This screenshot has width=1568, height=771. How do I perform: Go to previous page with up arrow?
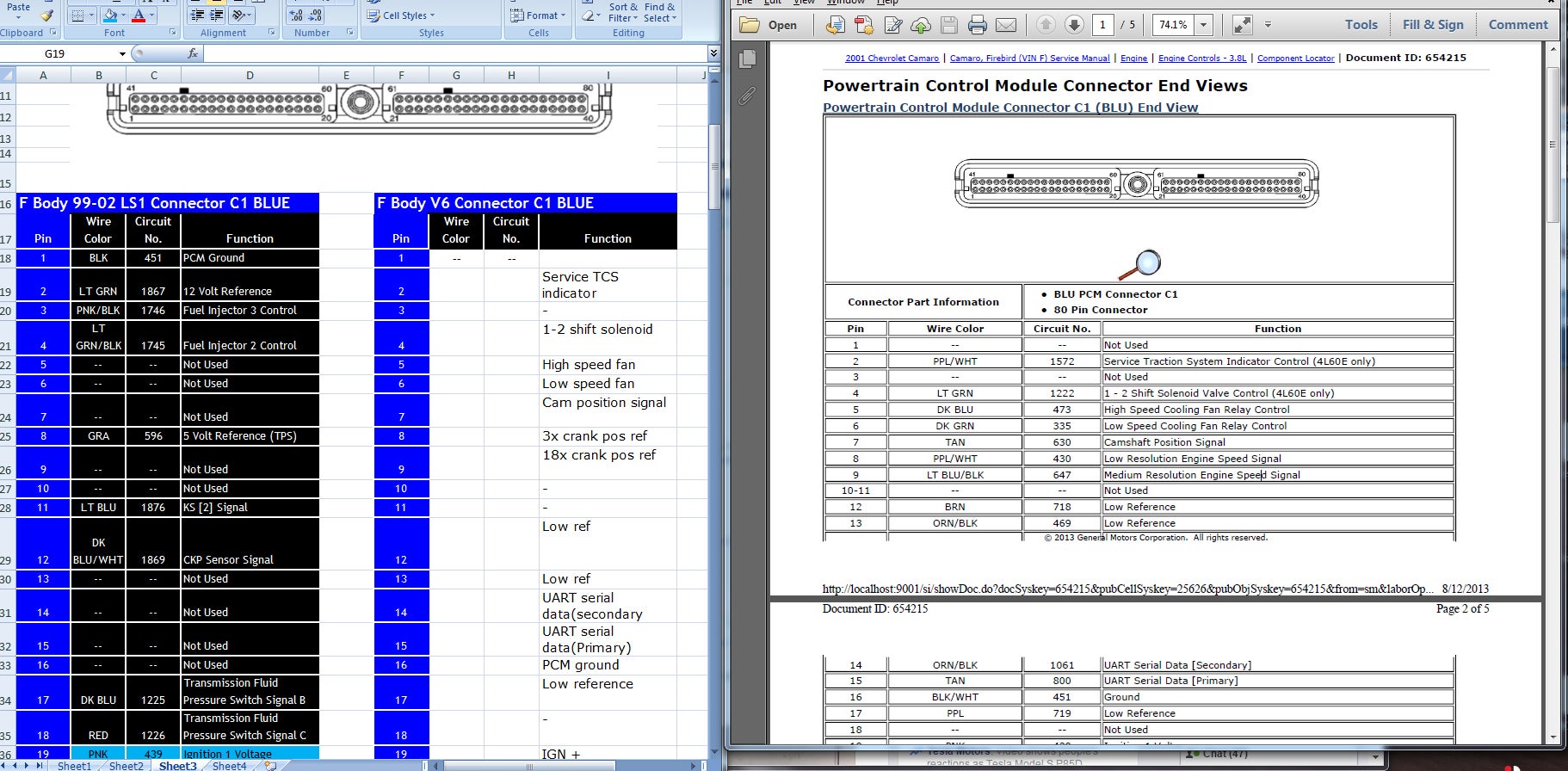[x=1046, y=25]
